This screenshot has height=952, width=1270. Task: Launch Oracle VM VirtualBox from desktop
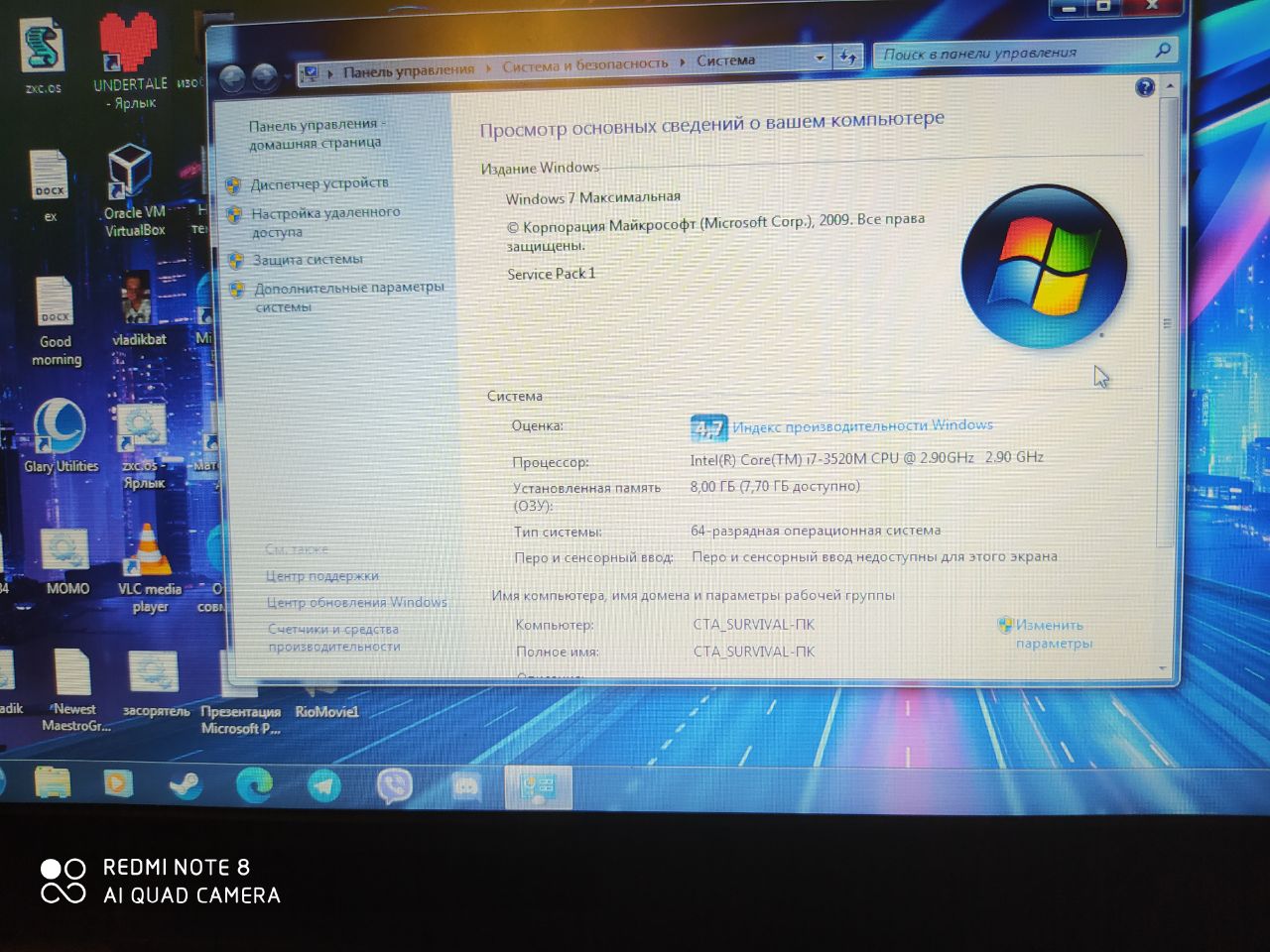pos(134,190)
